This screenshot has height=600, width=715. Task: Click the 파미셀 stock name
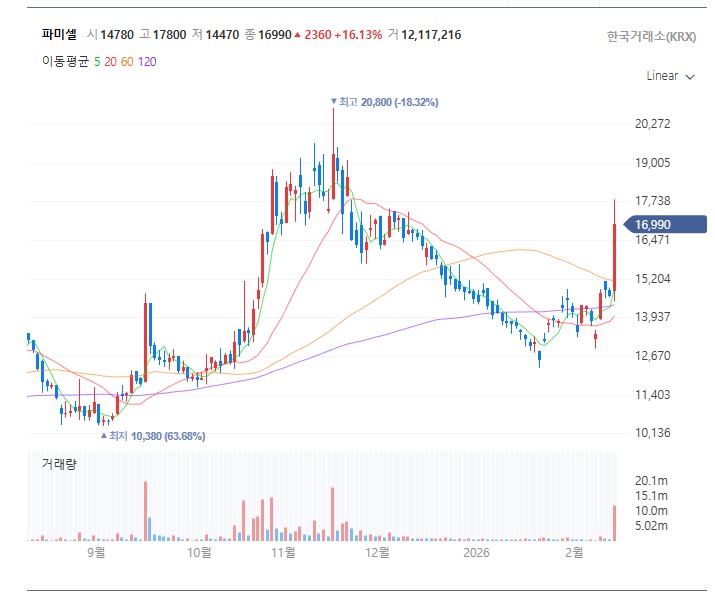click(59, 34)
